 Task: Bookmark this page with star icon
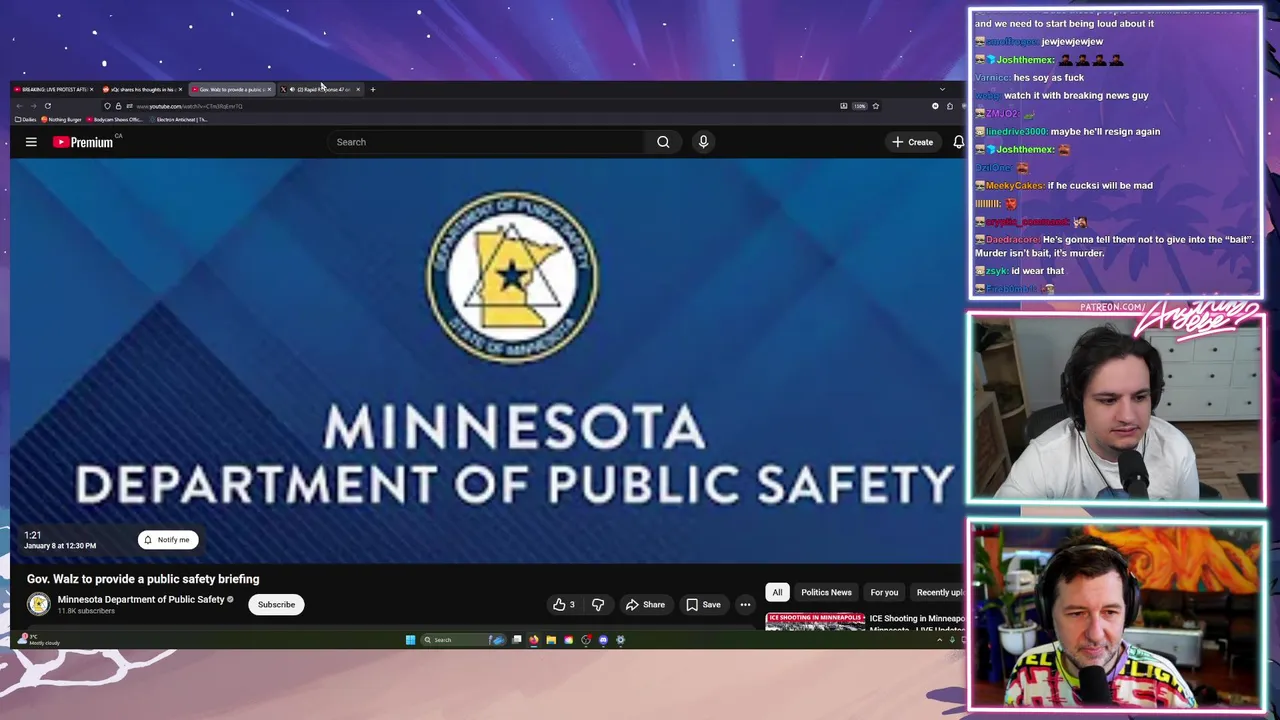click(876, 106)
